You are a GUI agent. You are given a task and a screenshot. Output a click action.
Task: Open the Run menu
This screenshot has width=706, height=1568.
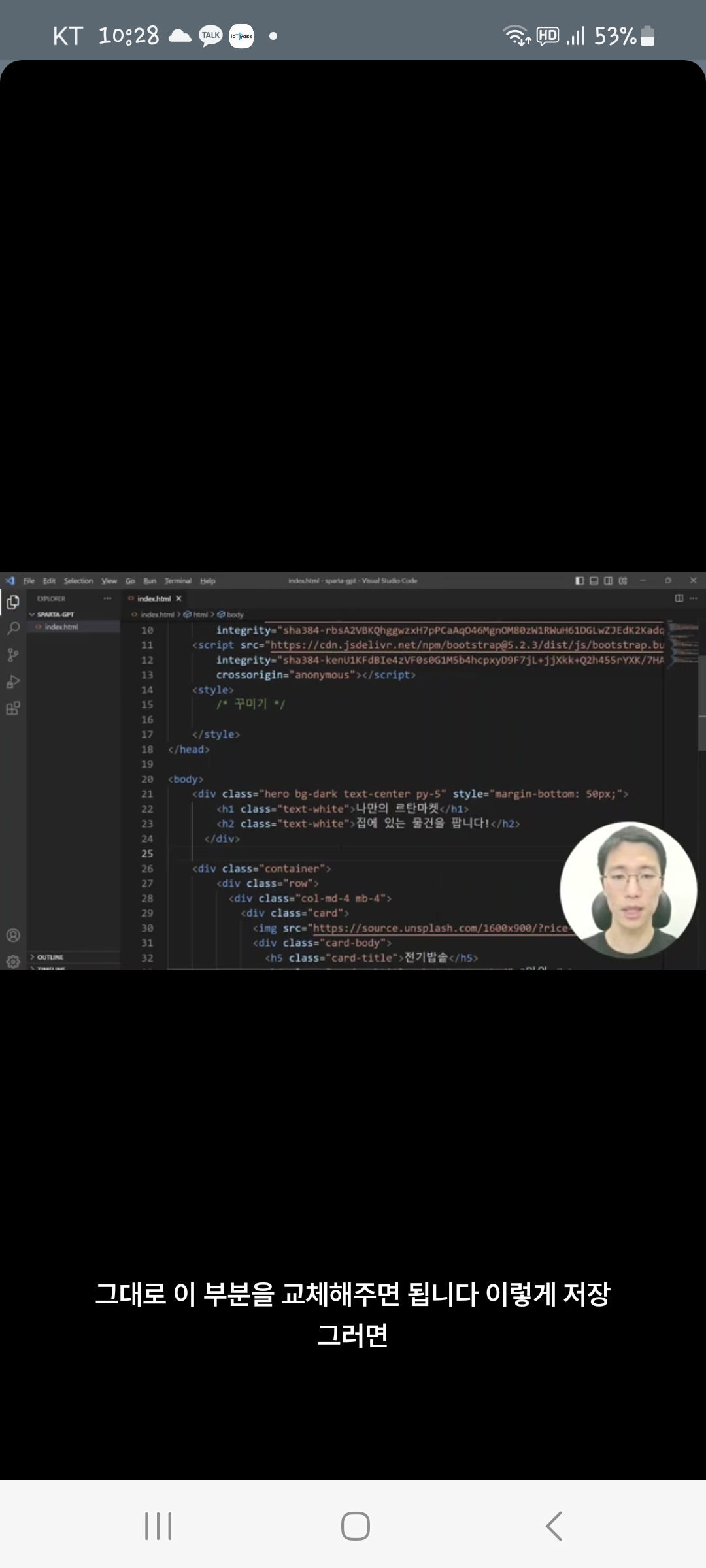tap(150, 581)
